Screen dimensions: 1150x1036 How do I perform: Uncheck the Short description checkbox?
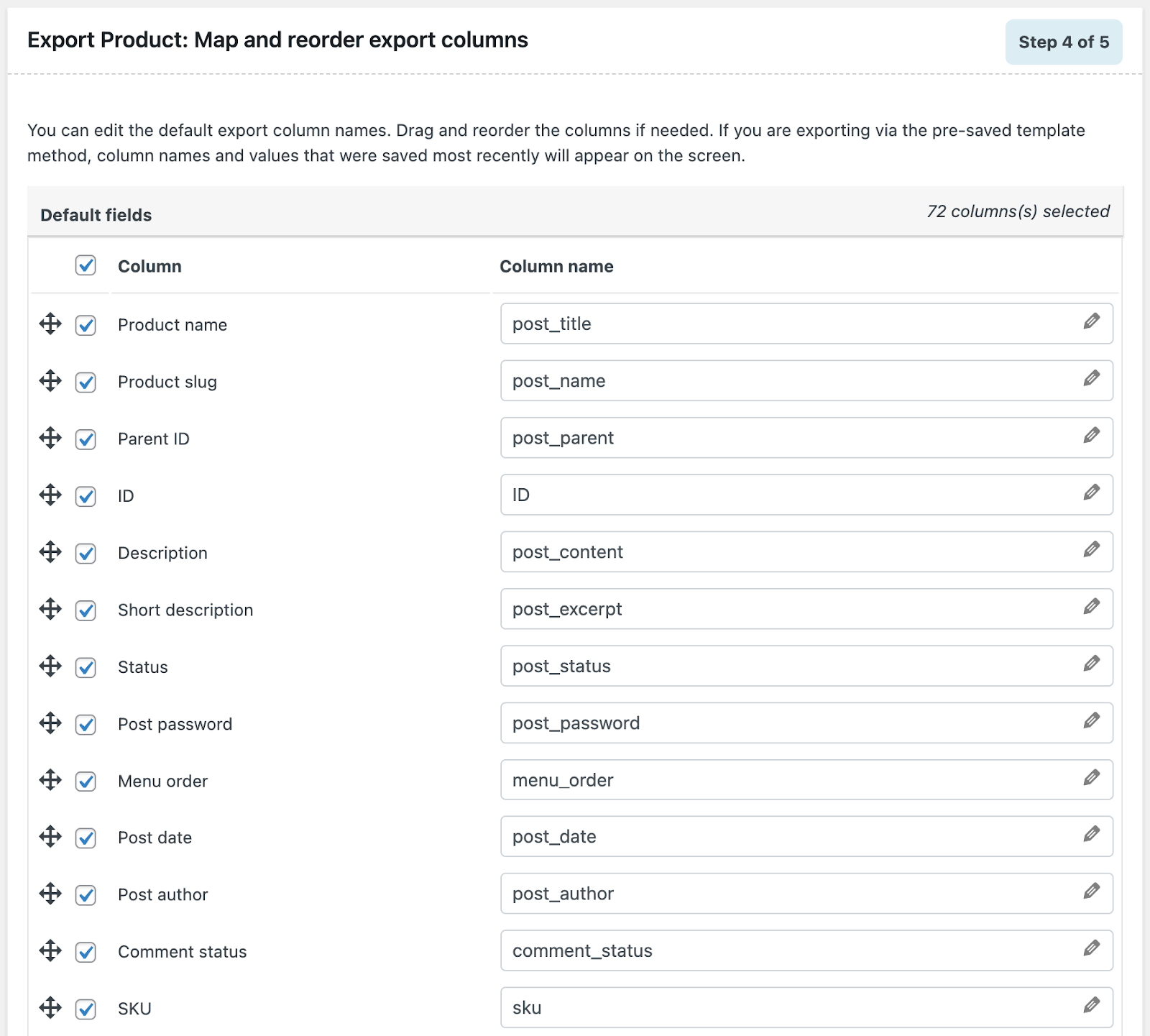coord(86,610)
